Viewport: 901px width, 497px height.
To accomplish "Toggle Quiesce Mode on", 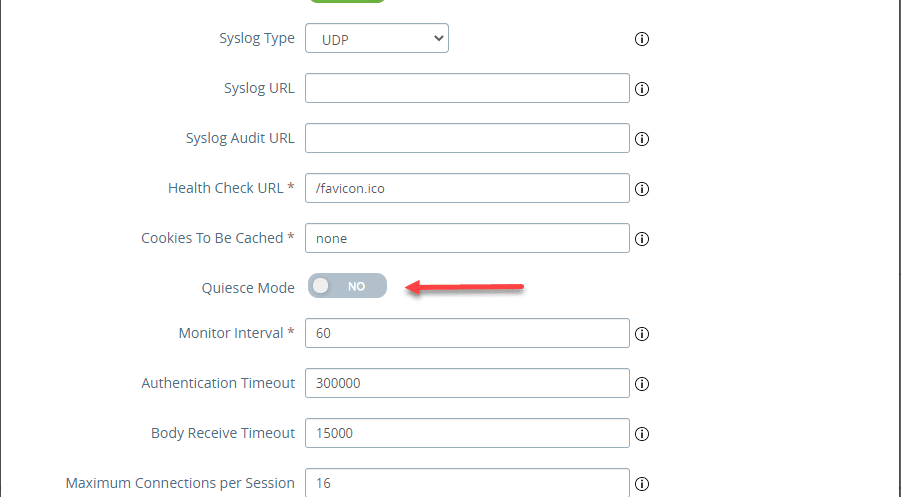I will coord(346,286).
